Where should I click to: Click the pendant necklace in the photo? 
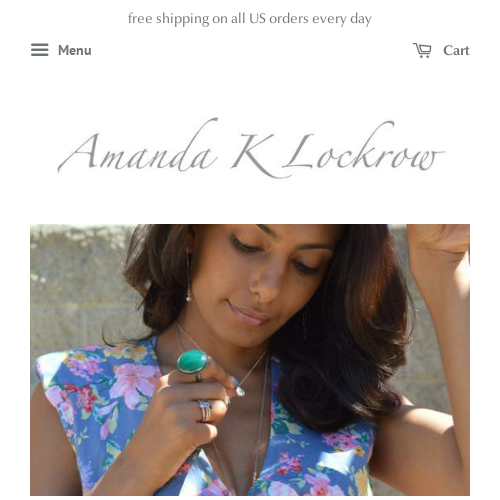pos(241,391)
